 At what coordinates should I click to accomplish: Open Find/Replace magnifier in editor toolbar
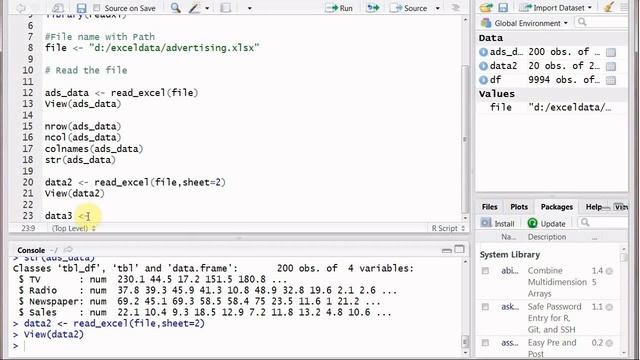(176, 8)
